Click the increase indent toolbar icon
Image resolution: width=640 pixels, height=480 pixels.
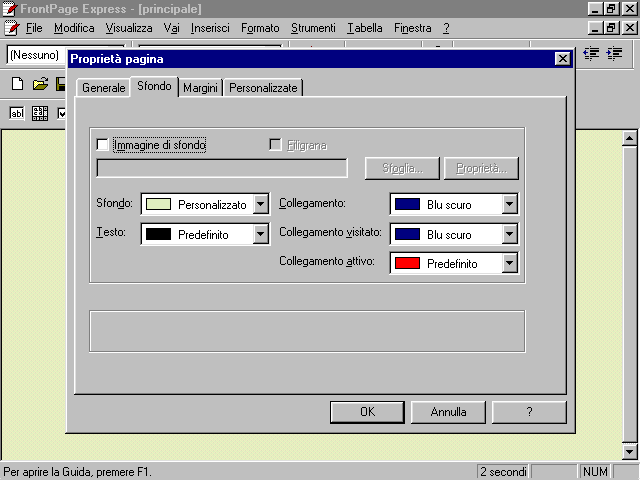614,54
